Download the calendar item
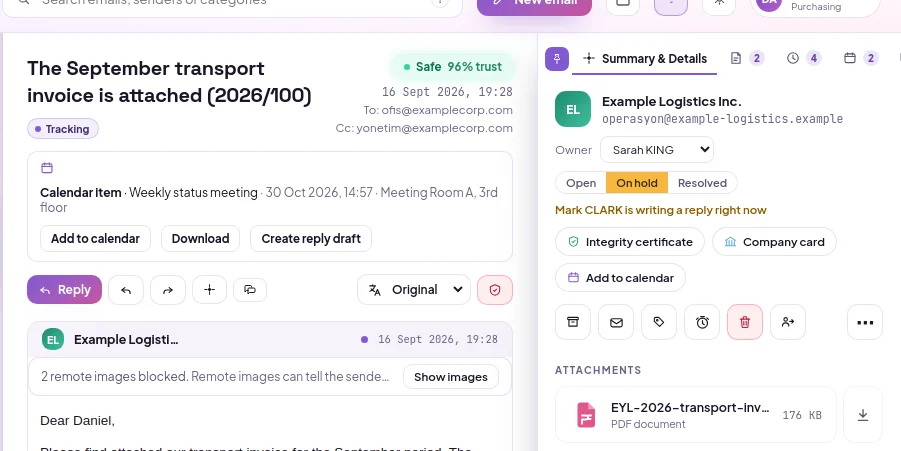901x451 pixels. click(201, 238)
